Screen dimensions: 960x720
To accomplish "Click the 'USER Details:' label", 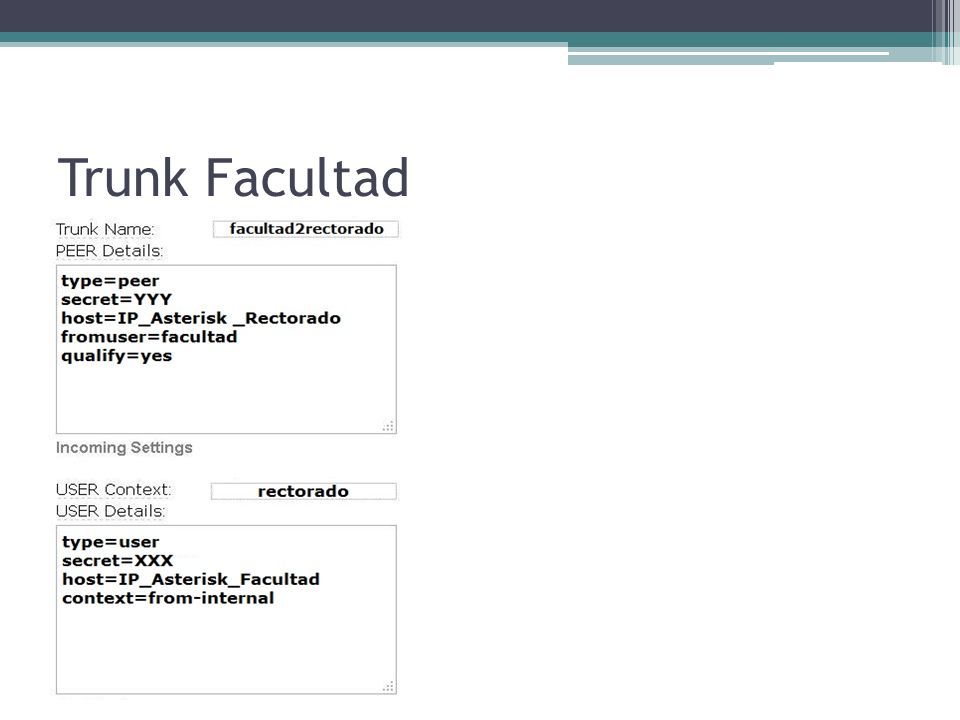I will 111,511.
